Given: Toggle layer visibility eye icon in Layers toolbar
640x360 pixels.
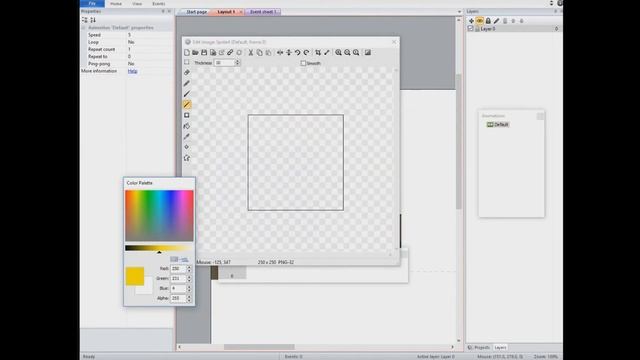Looking at the screenshot, I should click(480, 20).
